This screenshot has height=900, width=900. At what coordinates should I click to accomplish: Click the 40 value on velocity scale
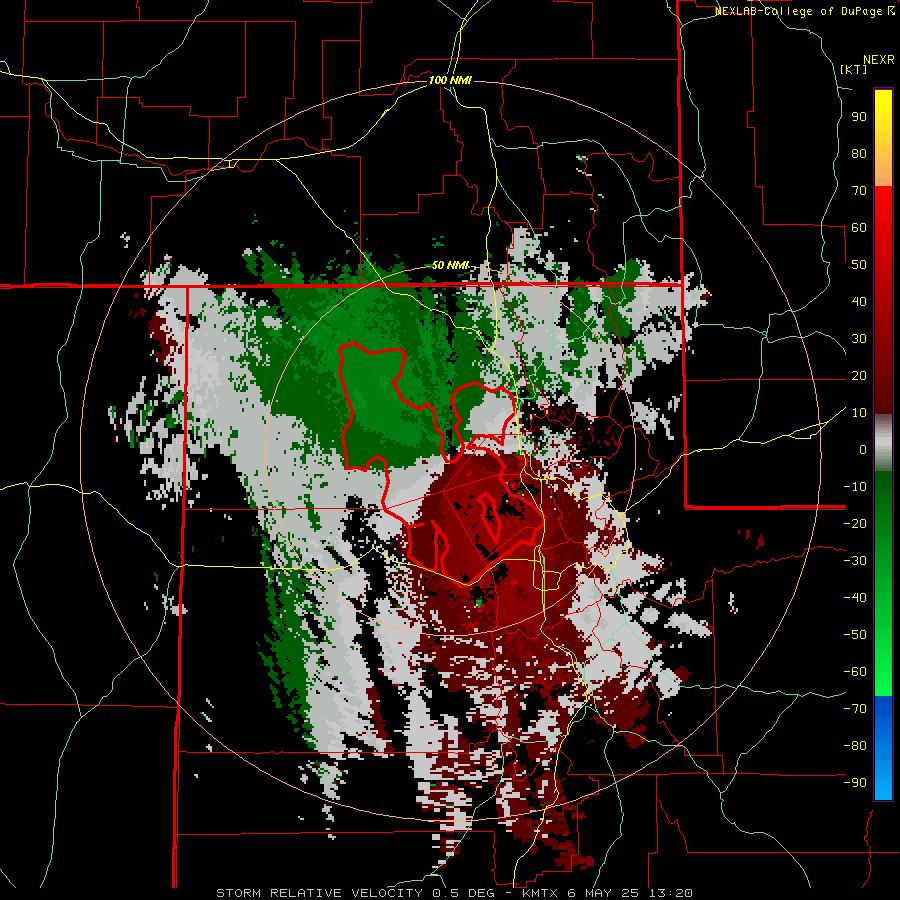click(859, 302)
